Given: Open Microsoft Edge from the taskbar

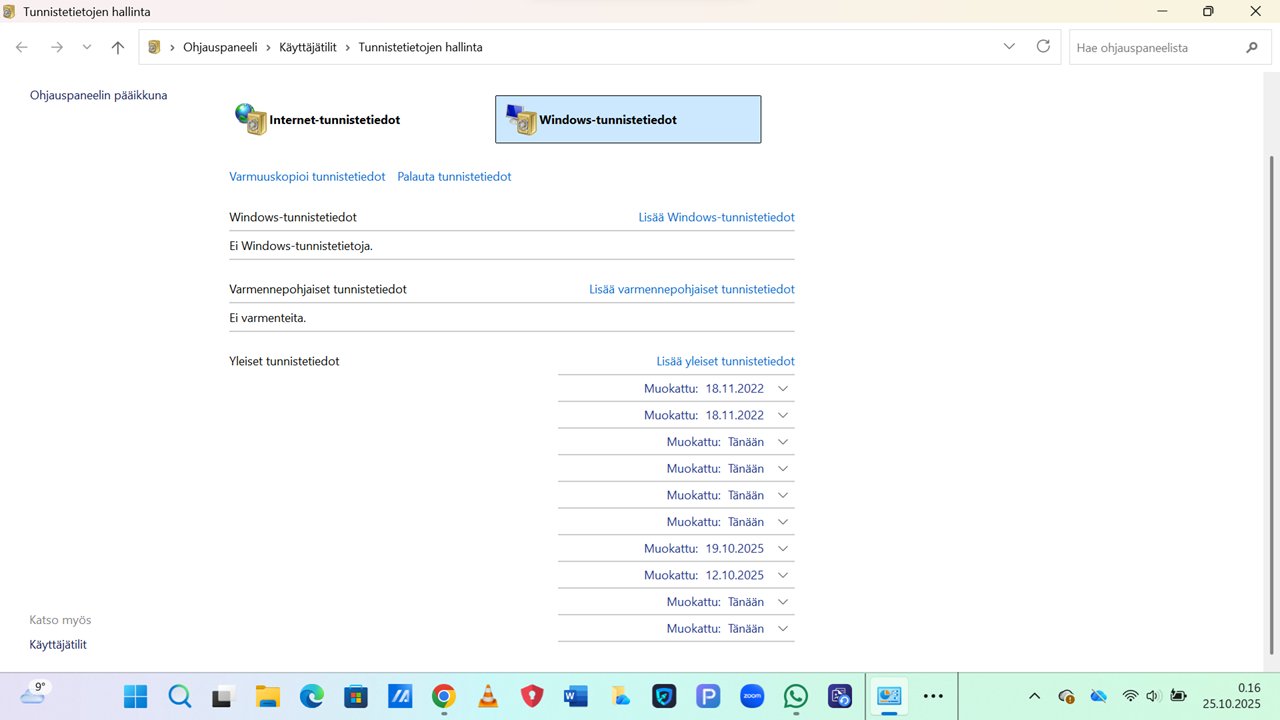Looking at the screenshot, I should pos(311,696).
